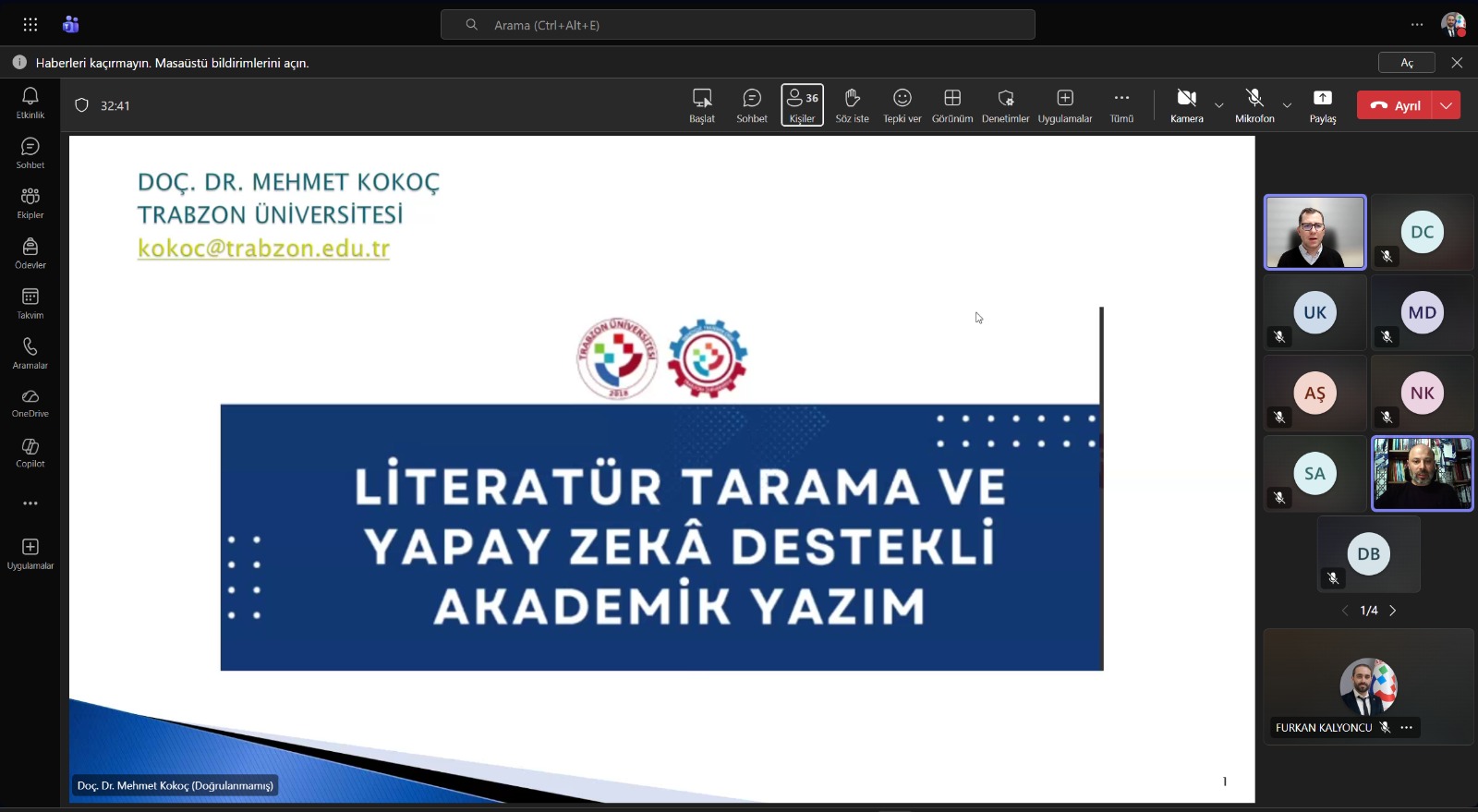Leave the meeting with Ayrıl button

(1395, 105)
